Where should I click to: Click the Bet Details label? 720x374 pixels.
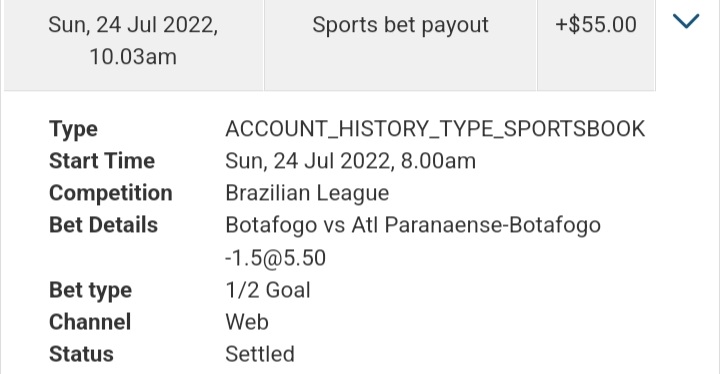click(x=103, y=225)
